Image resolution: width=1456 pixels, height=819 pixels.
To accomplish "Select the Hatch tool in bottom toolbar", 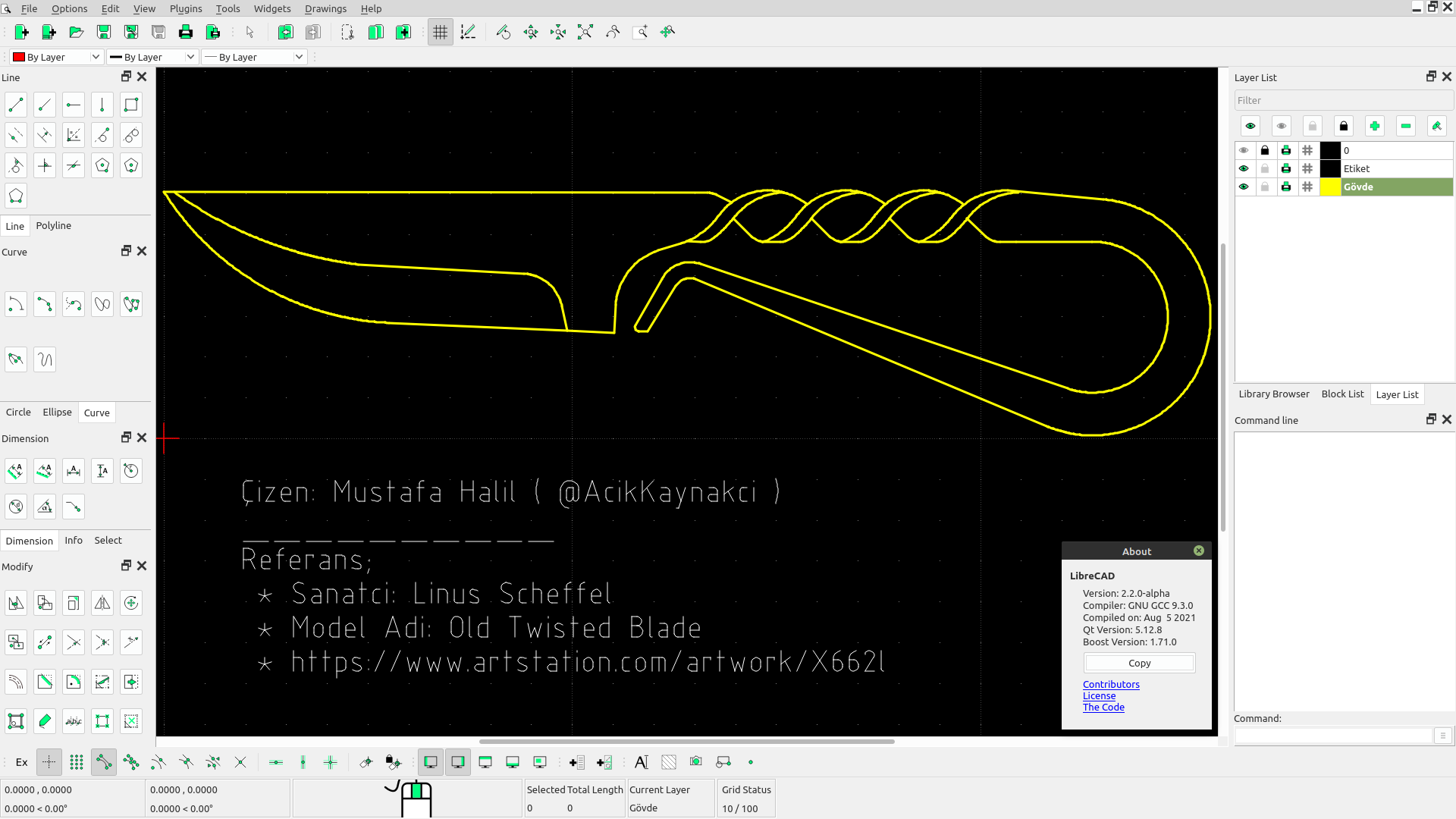I will (669, 762).
